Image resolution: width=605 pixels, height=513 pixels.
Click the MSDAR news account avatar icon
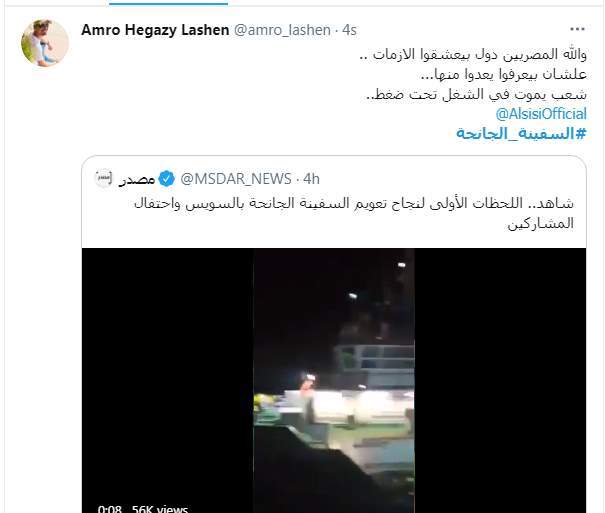click(103, 179)
